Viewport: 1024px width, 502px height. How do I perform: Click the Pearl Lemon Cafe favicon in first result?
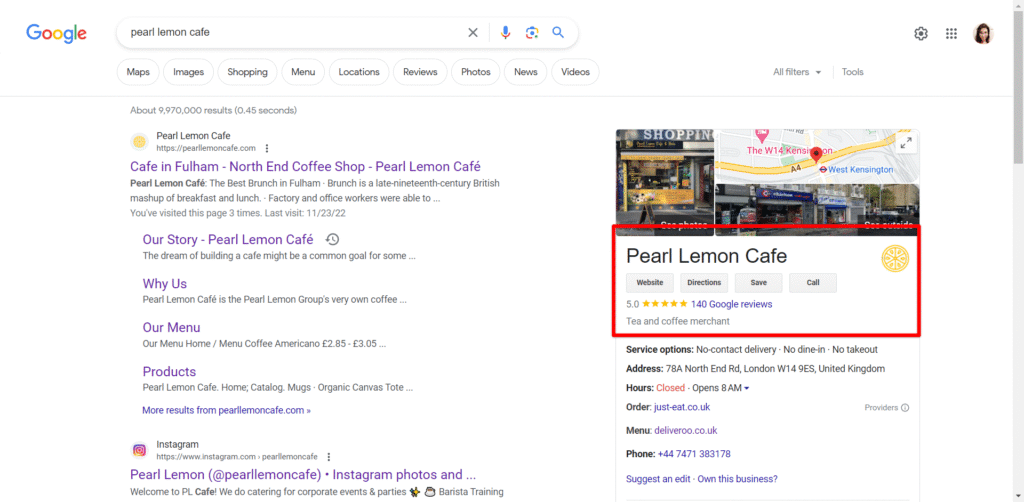[139, 141]
